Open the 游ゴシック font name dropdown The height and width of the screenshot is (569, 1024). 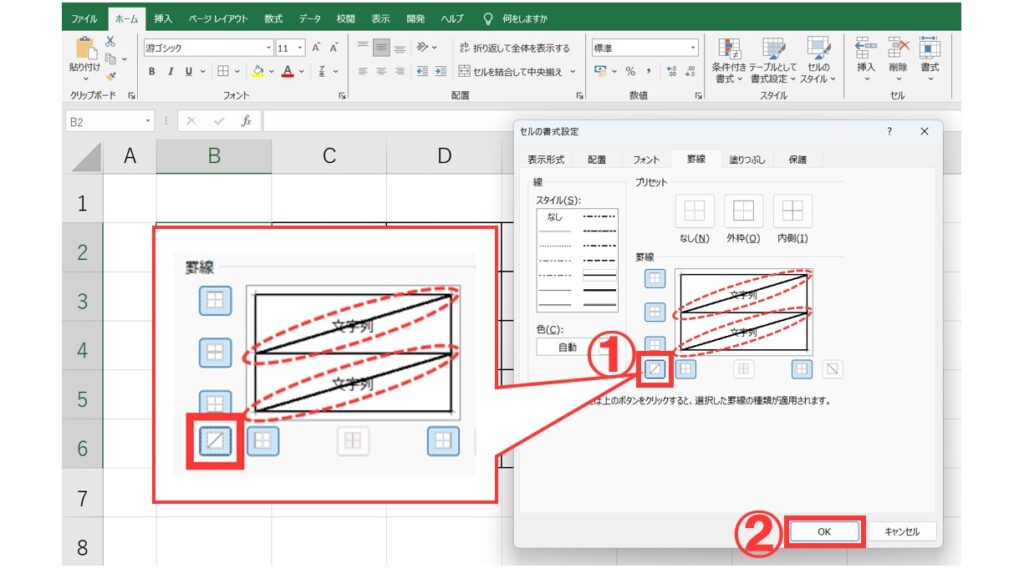coord(268,48)
